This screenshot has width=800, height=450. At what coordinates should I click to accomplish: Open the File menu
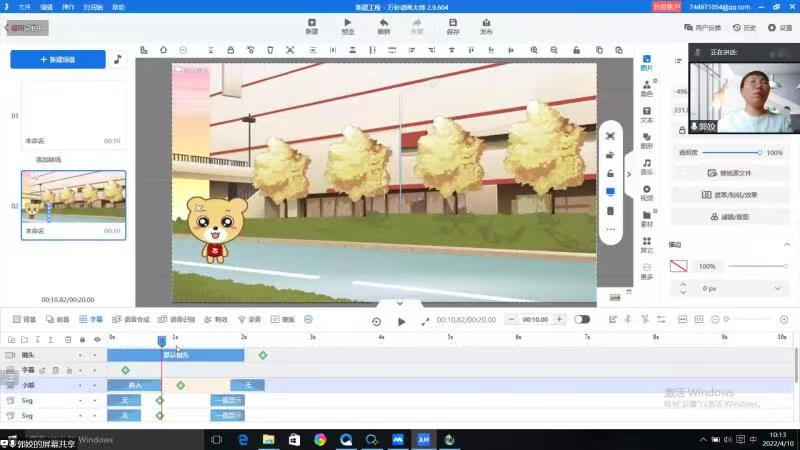tap(24, 6)
